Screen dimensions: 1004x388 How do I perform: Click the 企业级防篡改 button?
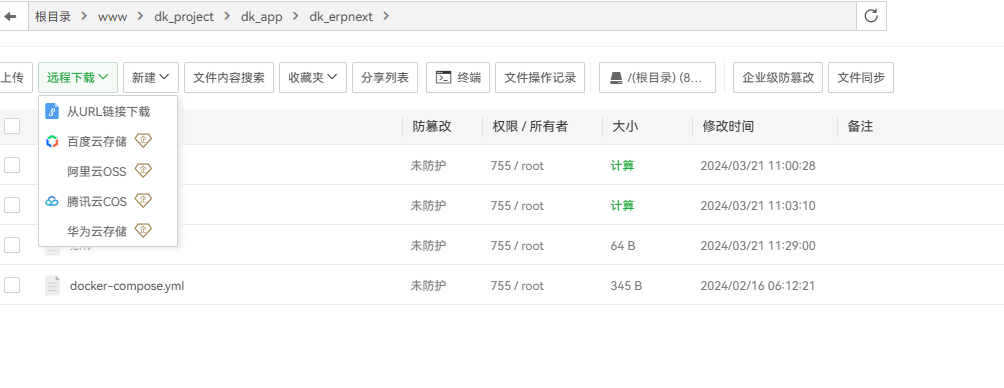(x=778, y=77)
